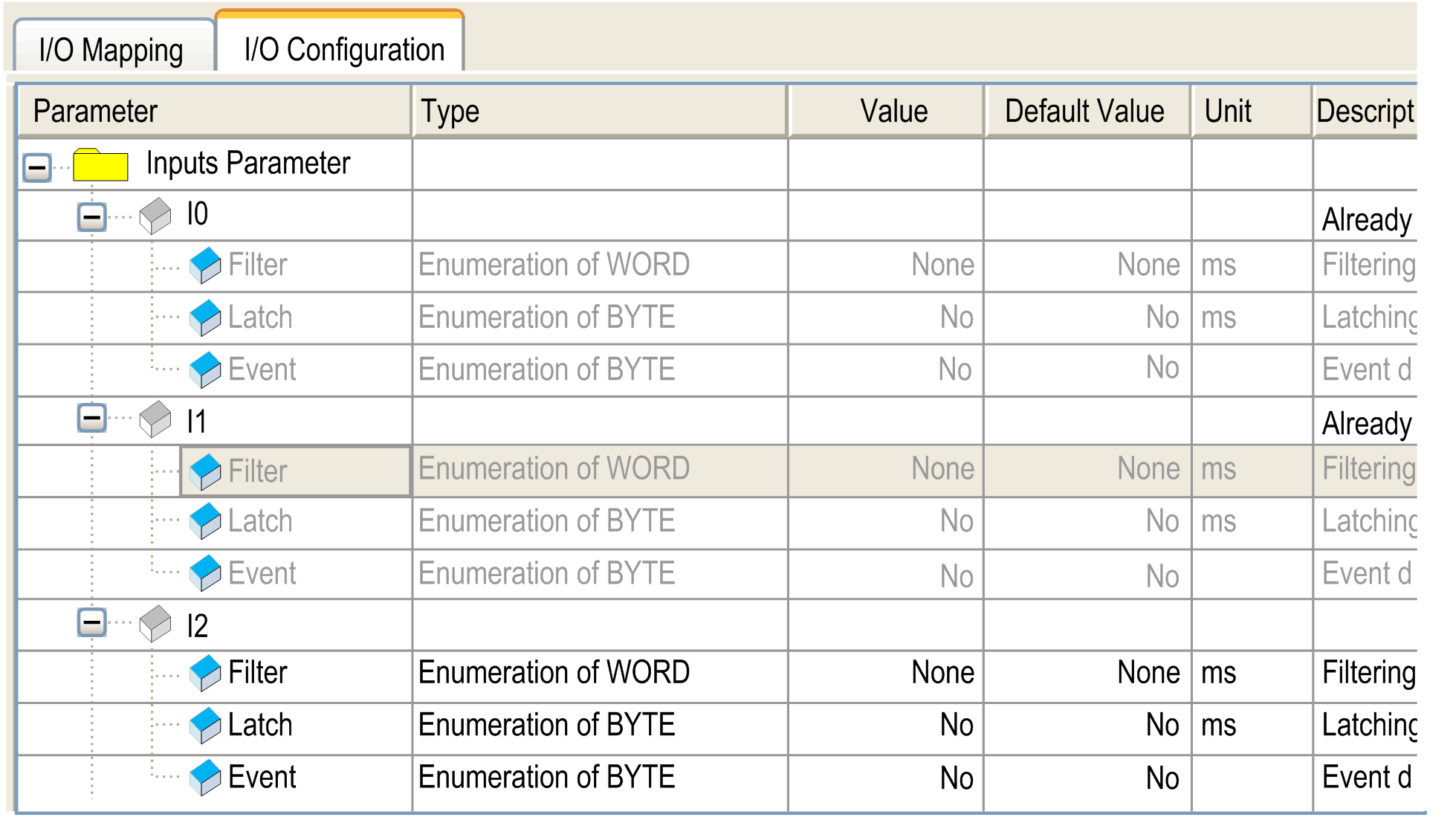Select the I/O Configuration tab
The height and width of the screenshot is (826, 1456).
343,50
